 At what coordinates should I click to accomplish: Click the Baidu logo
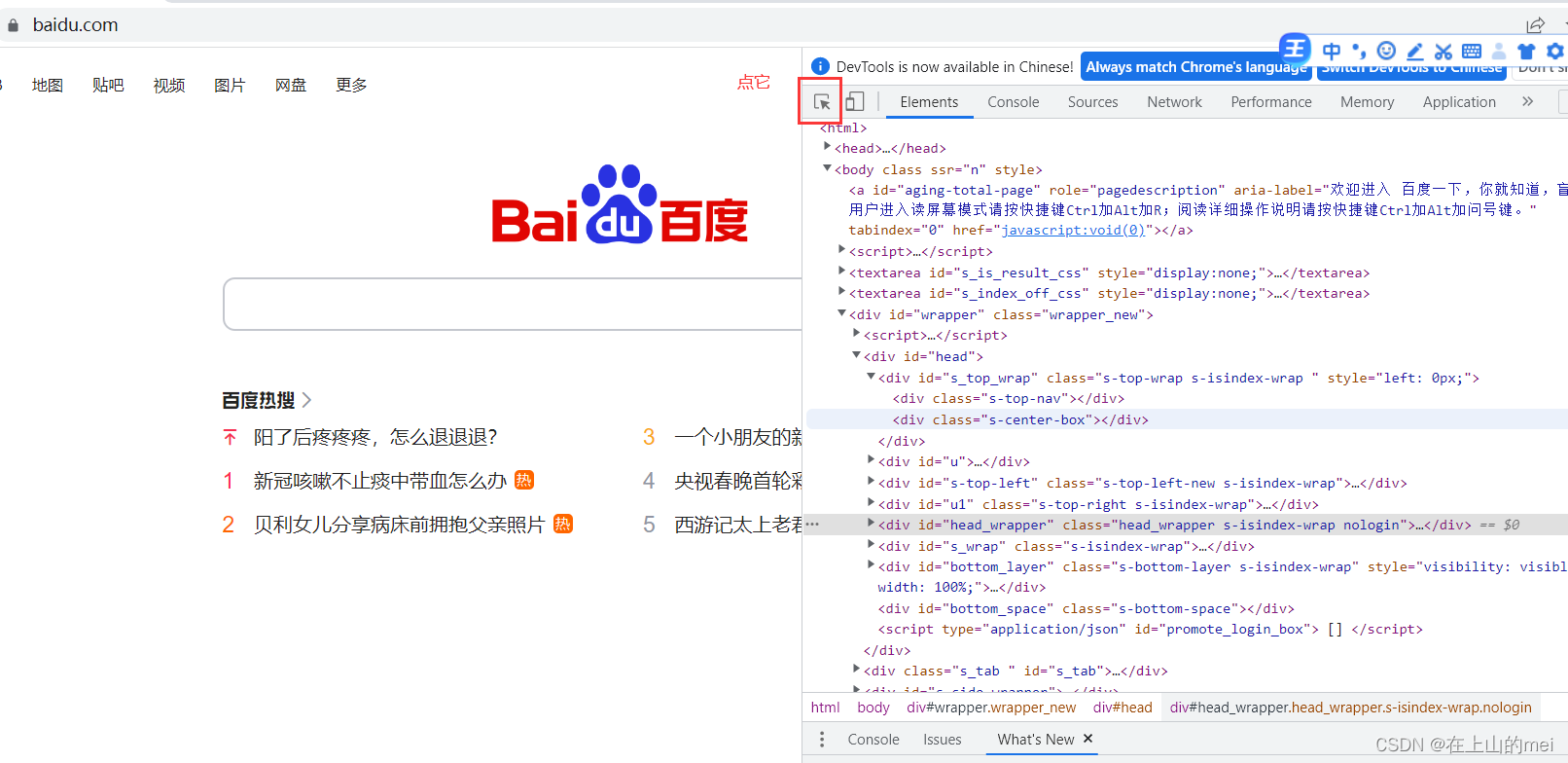[620, 204]
